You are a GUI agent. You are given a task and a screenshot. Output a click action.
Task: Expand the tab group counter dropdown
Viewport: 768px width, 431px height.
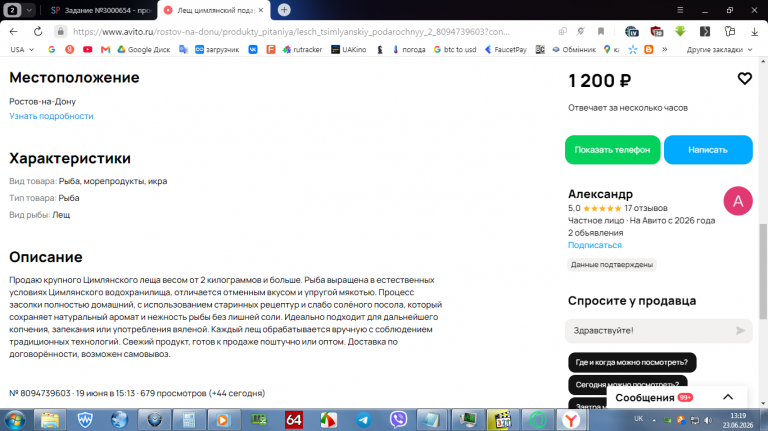pos(29,10)
